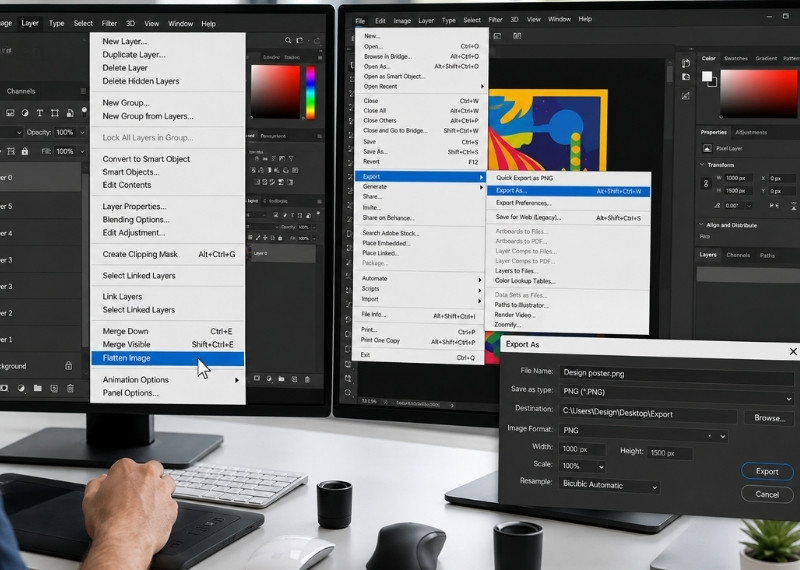Click the smart object filter icon
This screenshot has width=800, height=570.
click(70, 113)
